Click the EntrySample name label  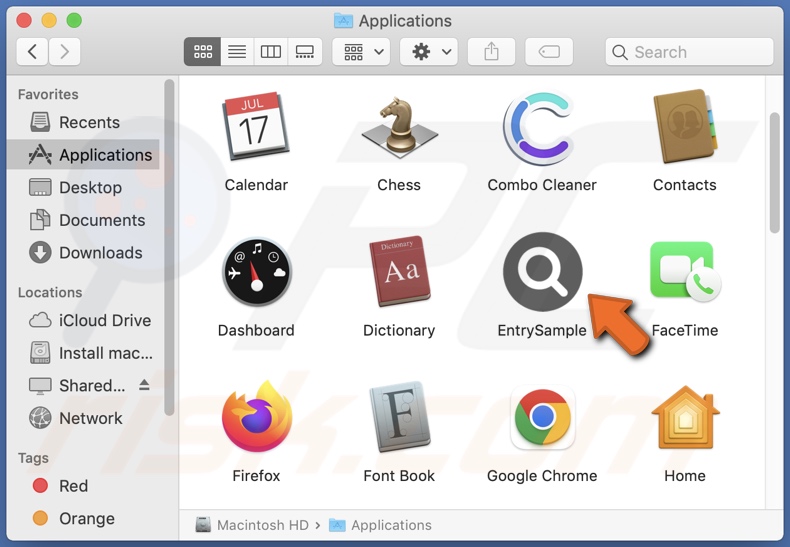[x=542, y=330]
